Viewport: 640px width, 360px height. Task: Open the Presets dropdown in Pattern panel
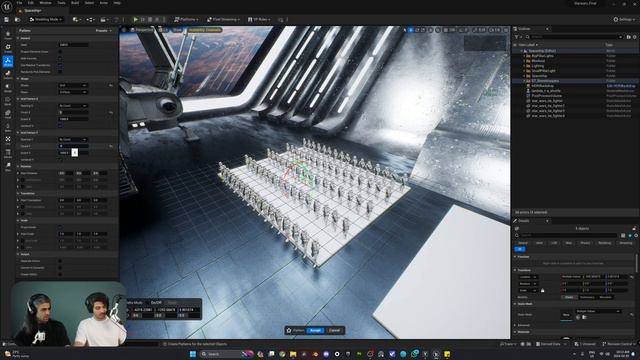104,31
